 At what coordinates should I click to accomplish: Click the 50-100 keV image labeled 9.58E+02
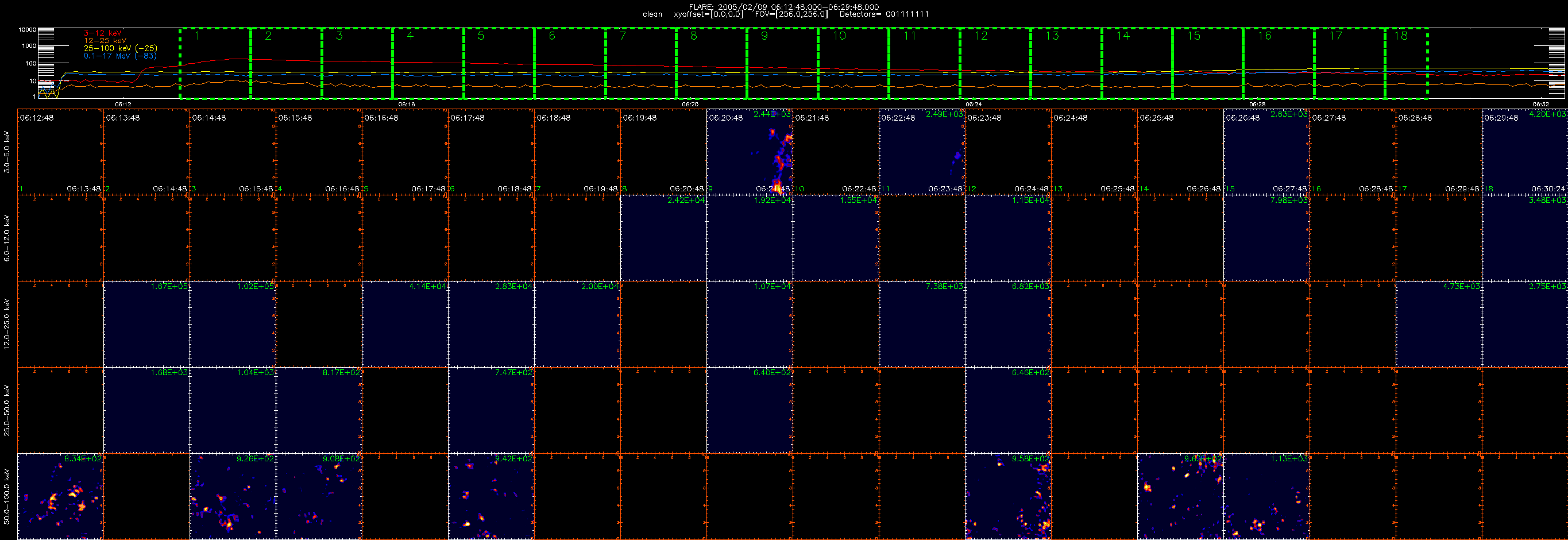pos(1008,496)
